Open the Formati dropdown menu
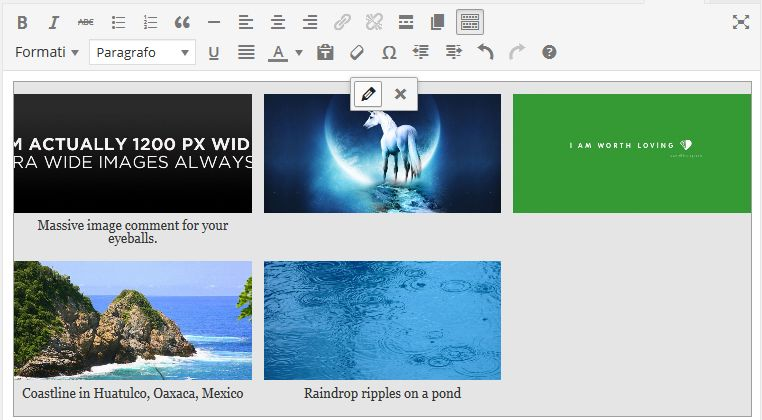This screenshot has height=420, width=762. [47, 52]
